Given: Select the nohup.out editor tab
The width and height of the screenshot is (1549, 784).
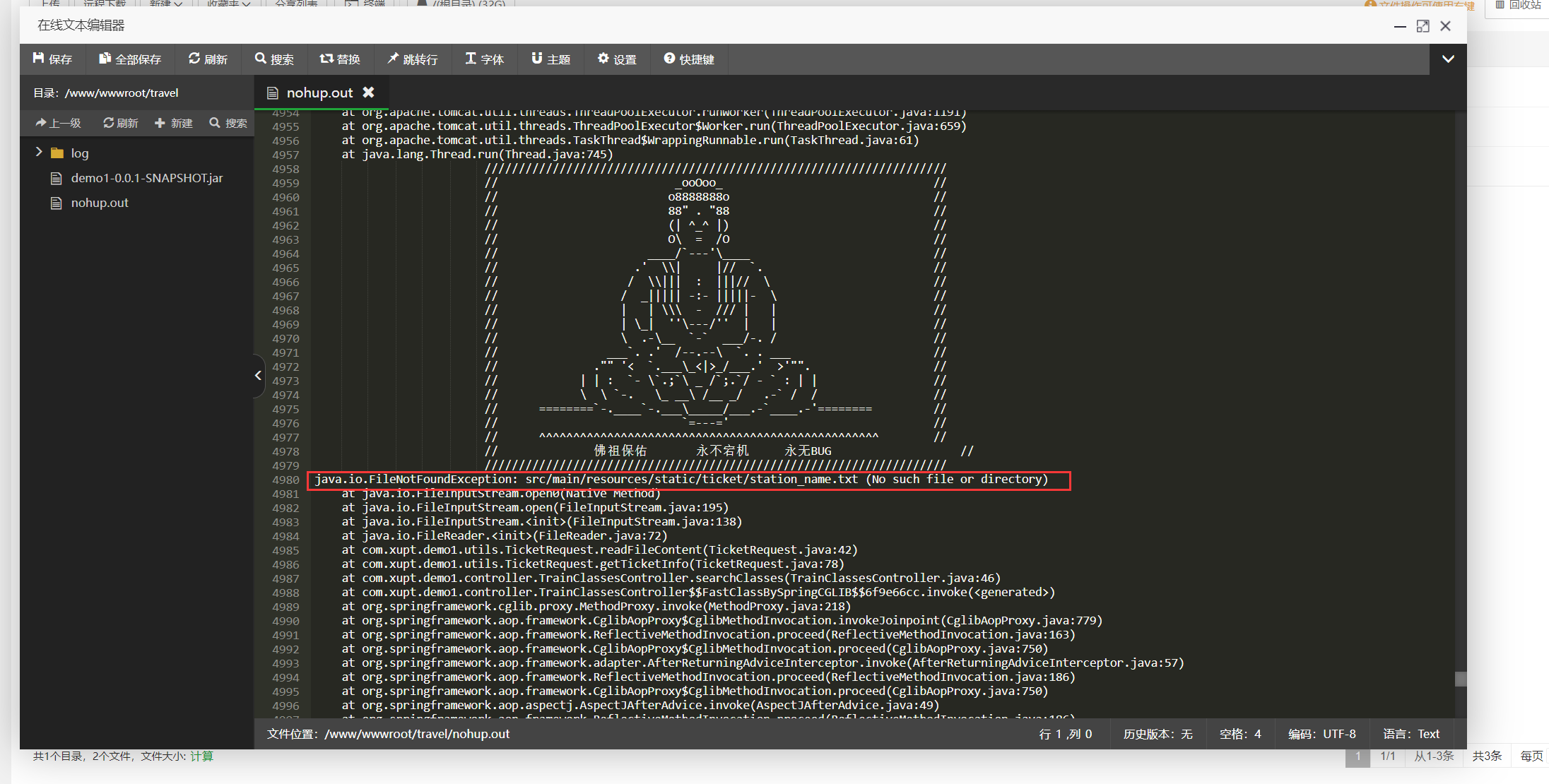Looking at the screenshot, I should (x=319, y=93).
